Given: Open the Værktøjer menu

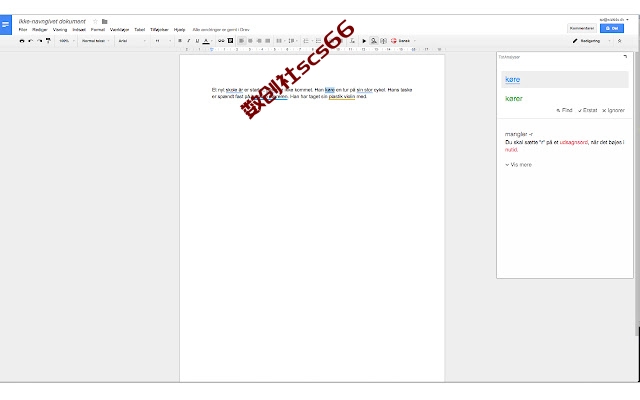Looking at the screenshot, I should pyautogui.click(x=120, y=30).
